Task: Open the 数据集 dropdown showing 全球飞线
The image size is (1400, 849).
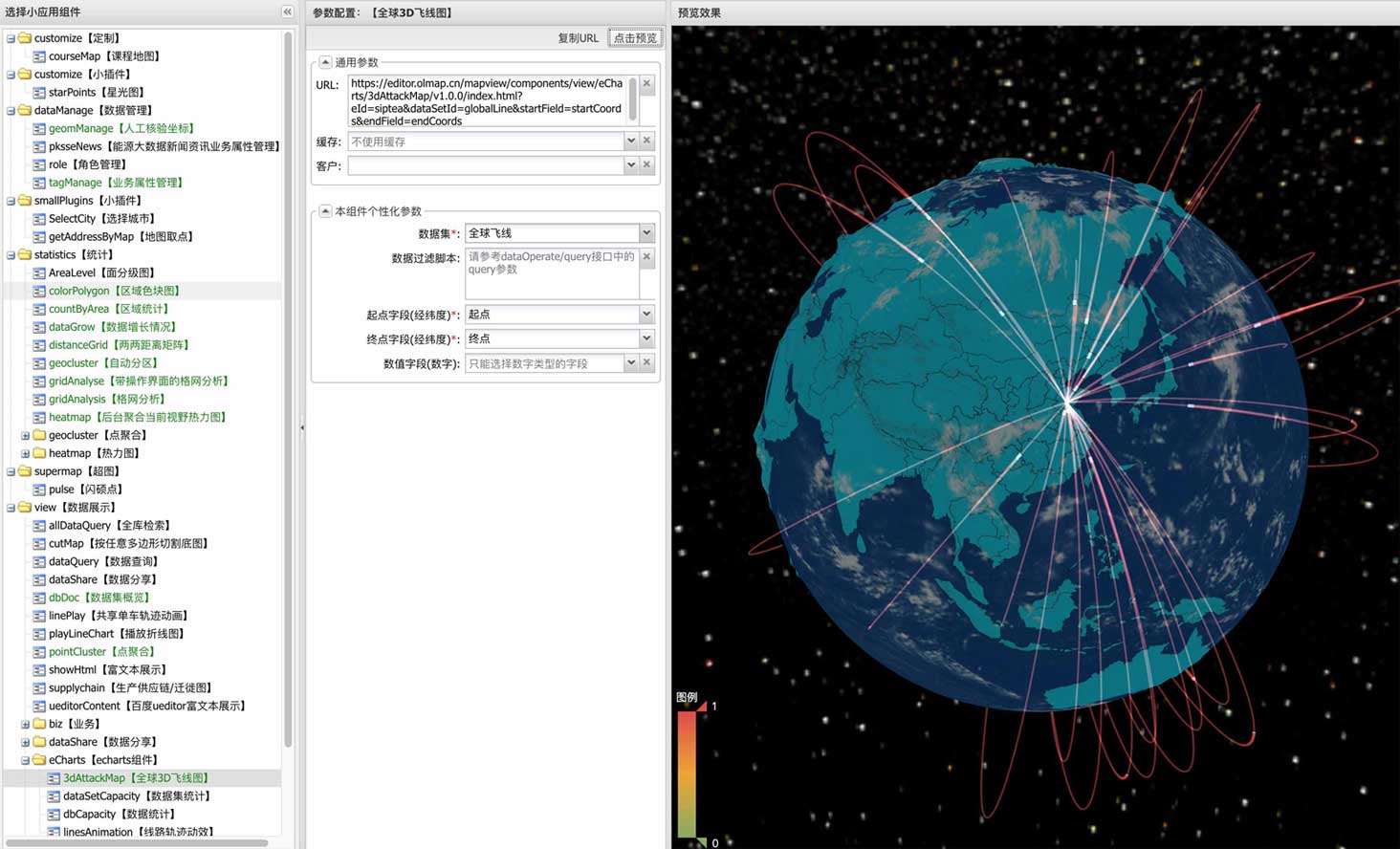Action: point(646,233)
